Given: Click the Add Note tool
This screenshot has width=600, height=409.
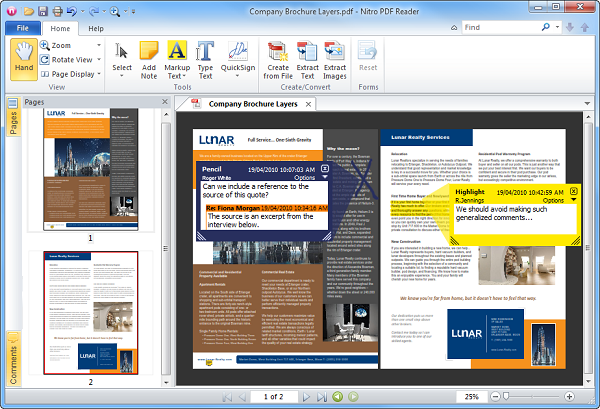Looking at the screenshot, I should [149, 60].
